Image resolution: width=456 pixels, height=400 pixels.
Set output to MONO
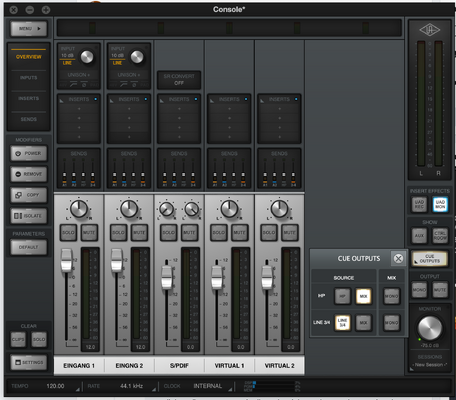419,290
